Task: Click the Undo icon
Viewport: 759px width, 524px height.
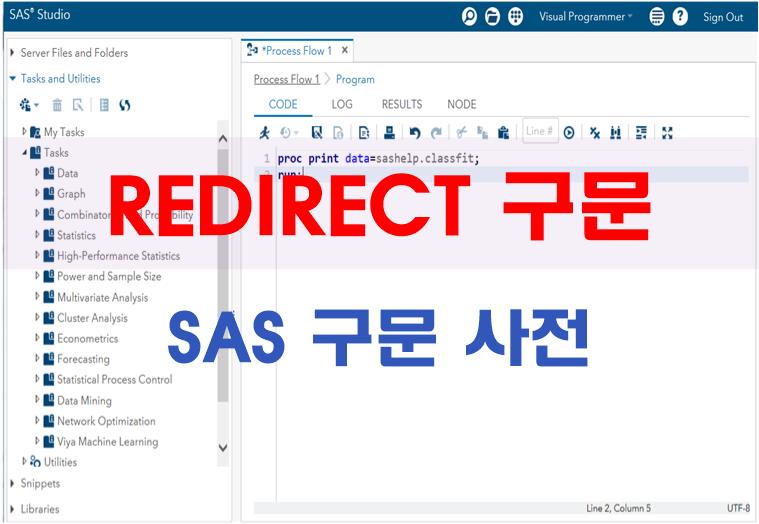Action: (x=415, y=133)
